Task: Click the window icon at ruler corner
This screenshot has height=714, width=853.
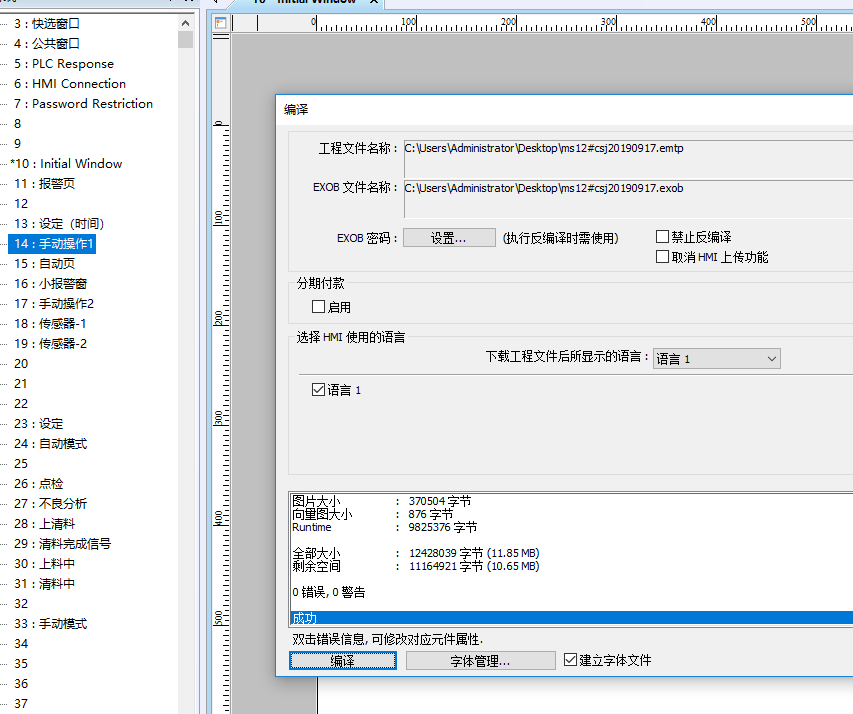Action: coord(221,23)
